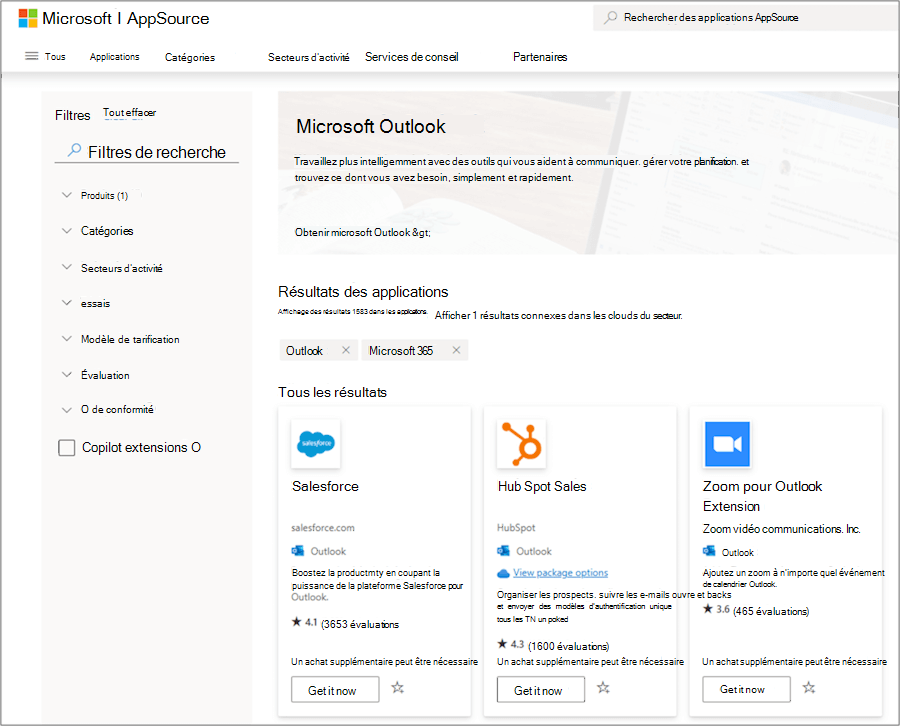Image resolution: width=900 pixels, height=726 pixels.
Task: Click Afficher 1 résultats connexes link
Action: tap(558, 315)
